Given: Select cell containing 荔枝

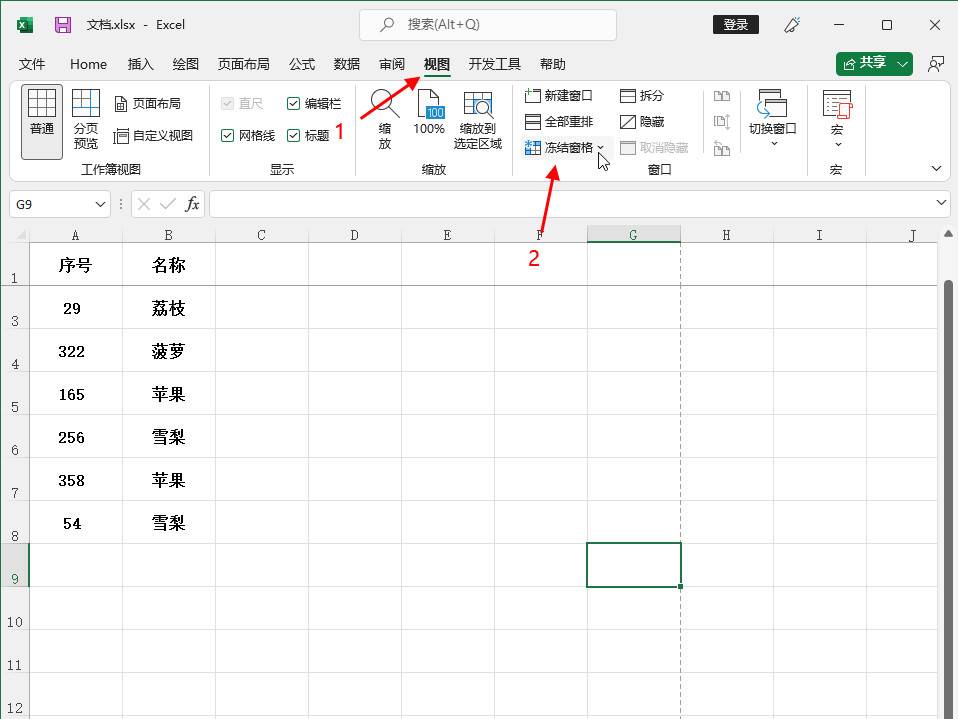Looking at the screenshot, I should tap(169, 307).
